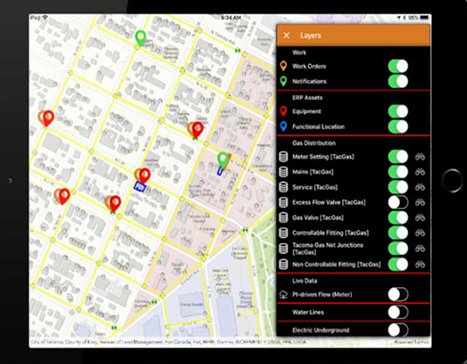Tap the Controllable Fitting [TacGas] layer label
The width and height of the screenshot is (467, 364).
[x=330, y=233]
